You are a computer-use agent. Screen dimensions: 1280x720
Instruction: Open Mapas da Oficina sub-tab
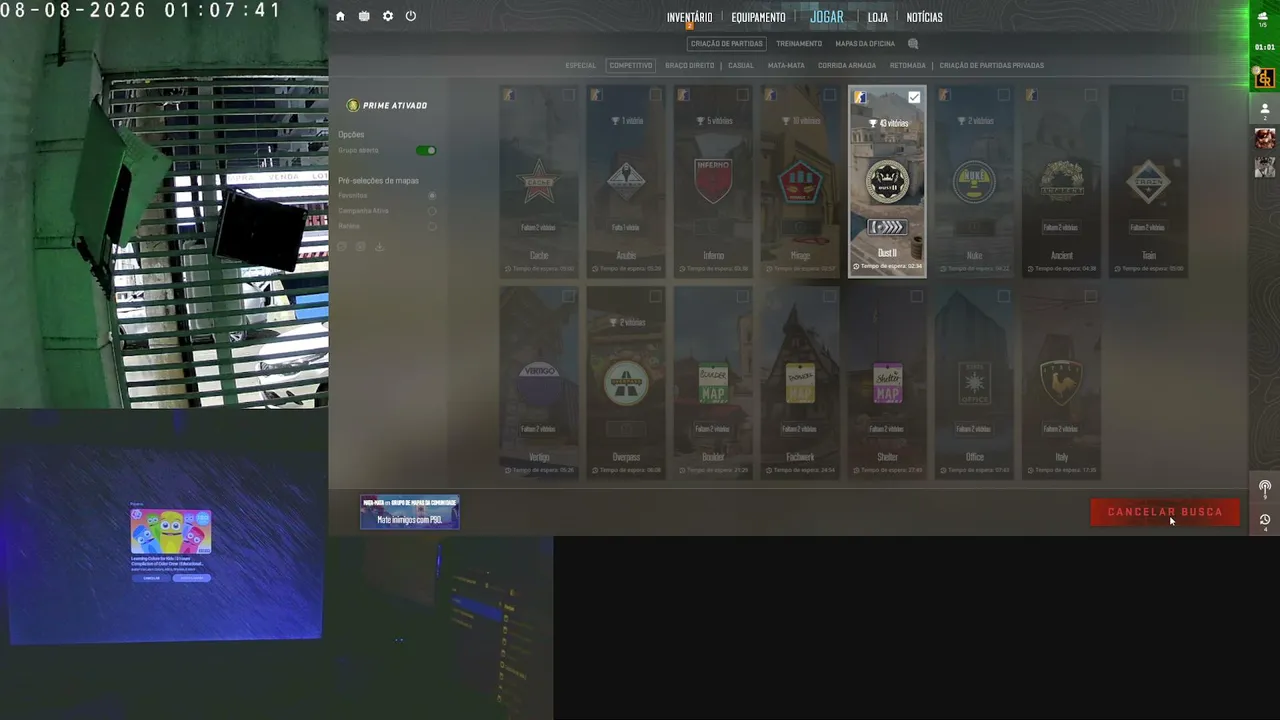[x=865, y=44]
